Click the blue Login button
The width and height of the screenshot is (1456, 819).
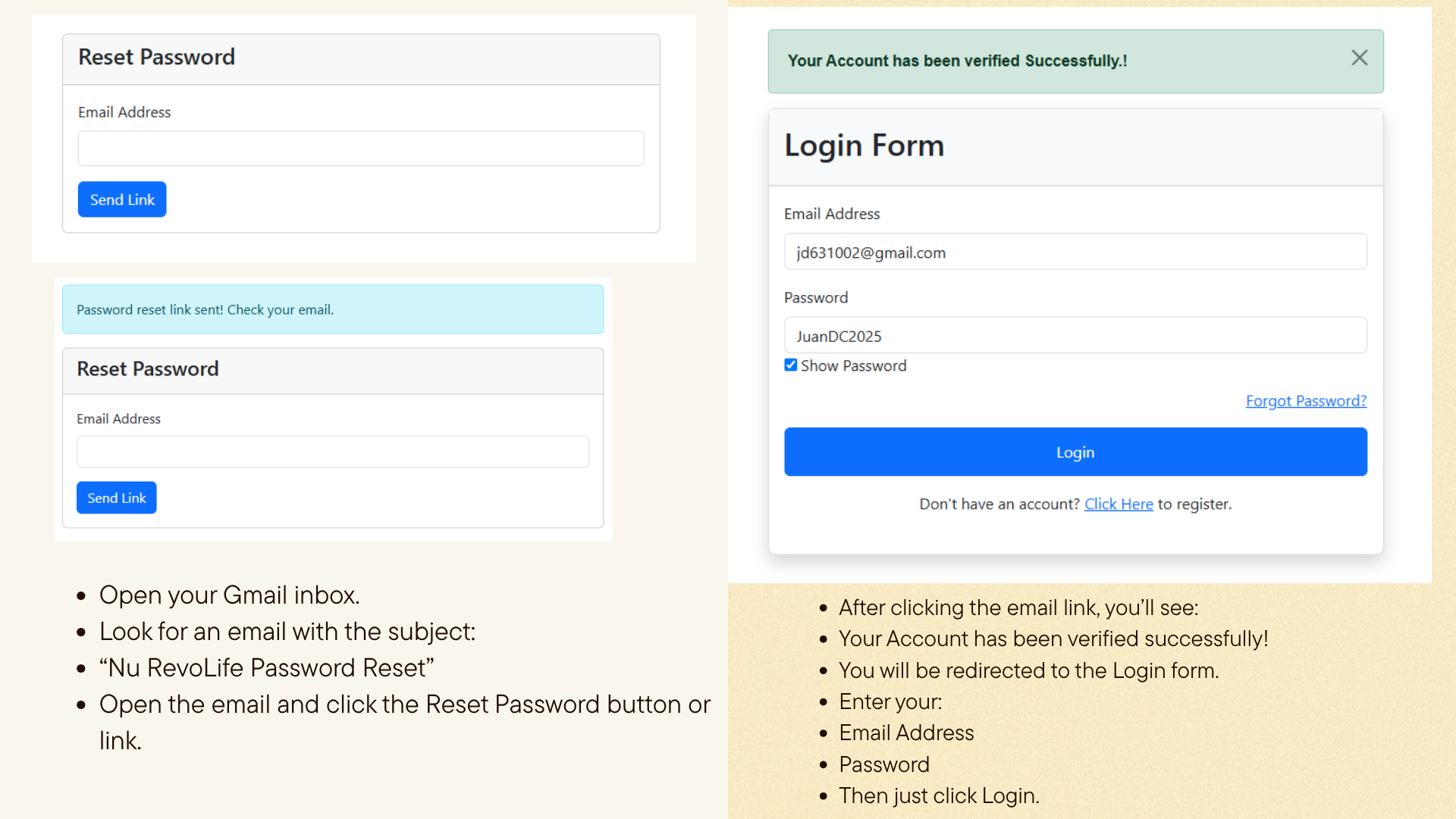(x=1075, y=452)
